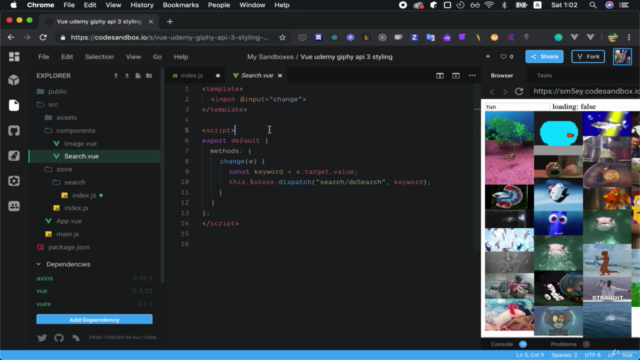Open the Bookmarks menu in Chrome

(x=181, y=5)
